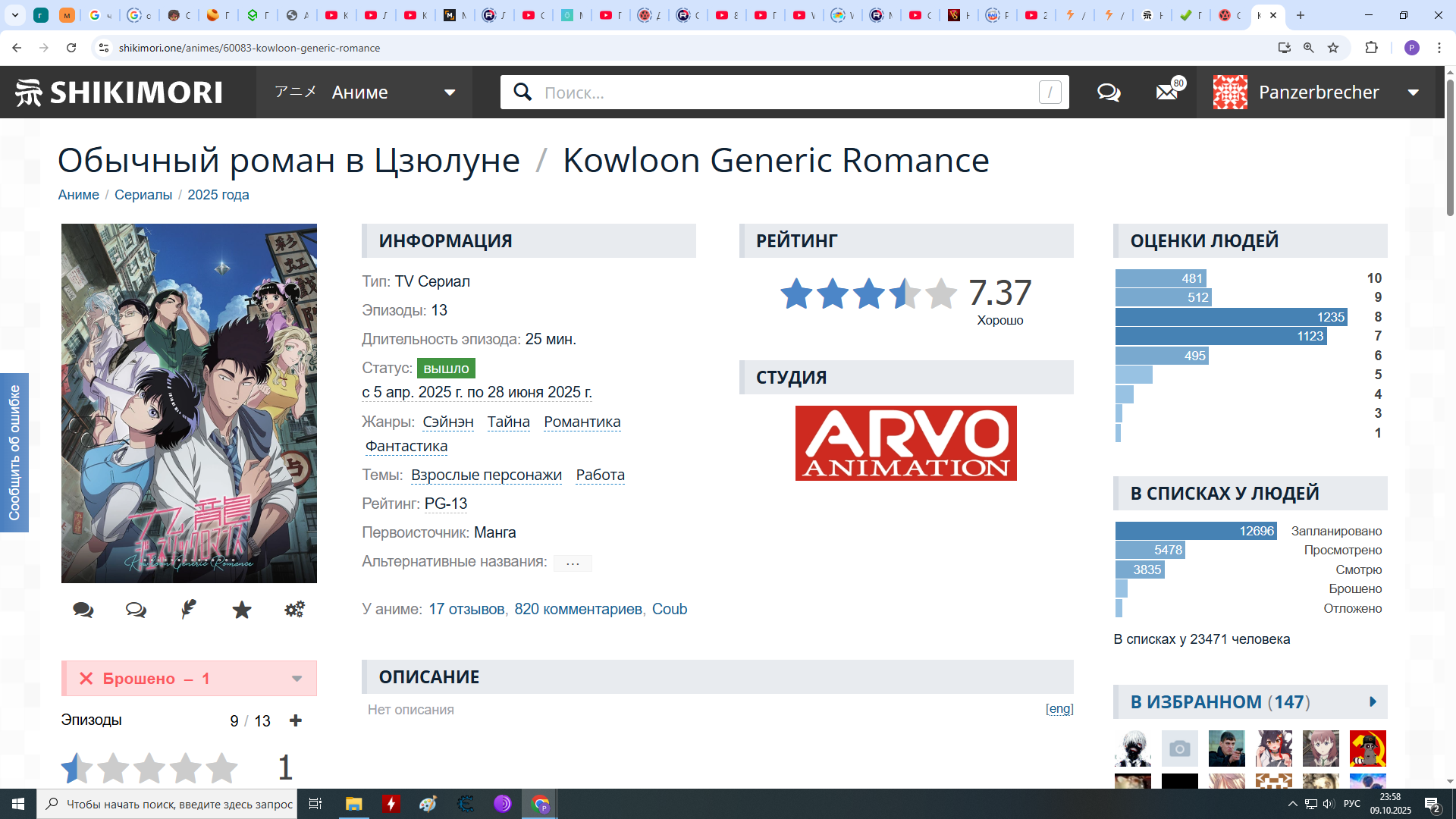Select the Романтика genre tag
The image size is (1456, 819).
(x=582, y=422)
